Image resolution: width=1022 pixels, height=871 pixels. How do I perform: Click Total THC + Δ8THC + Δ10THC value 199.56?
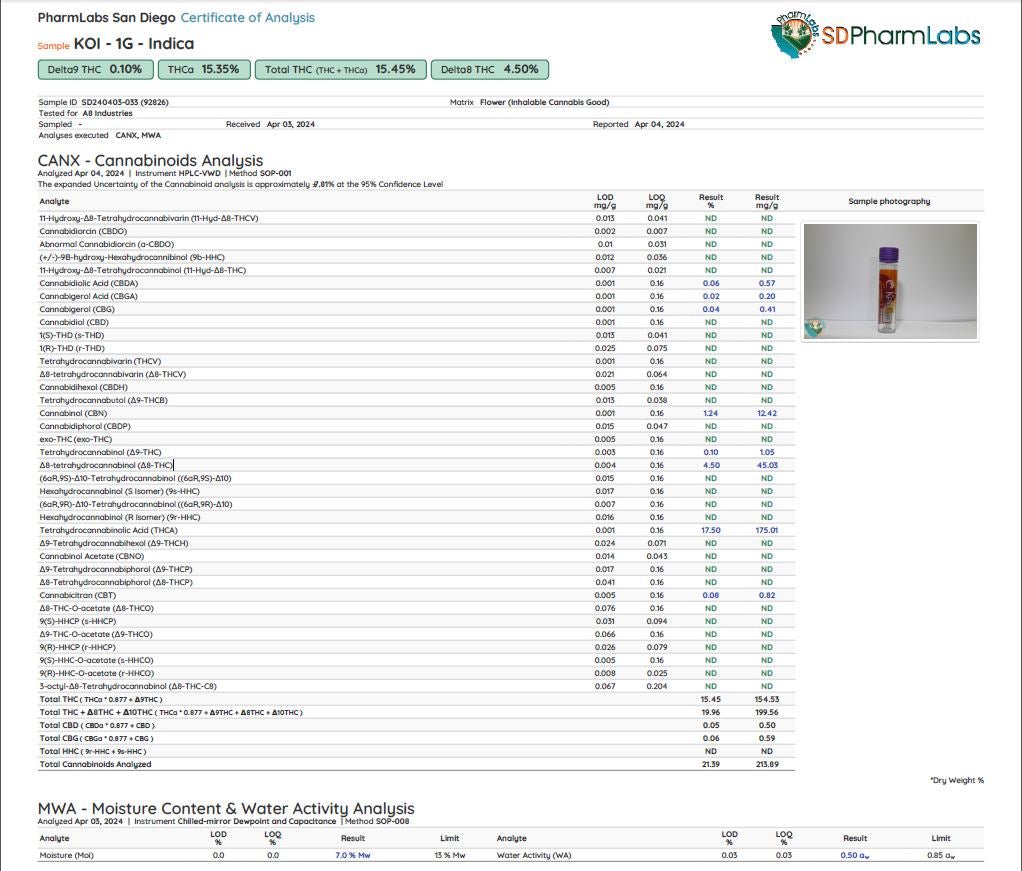point(767,713)
